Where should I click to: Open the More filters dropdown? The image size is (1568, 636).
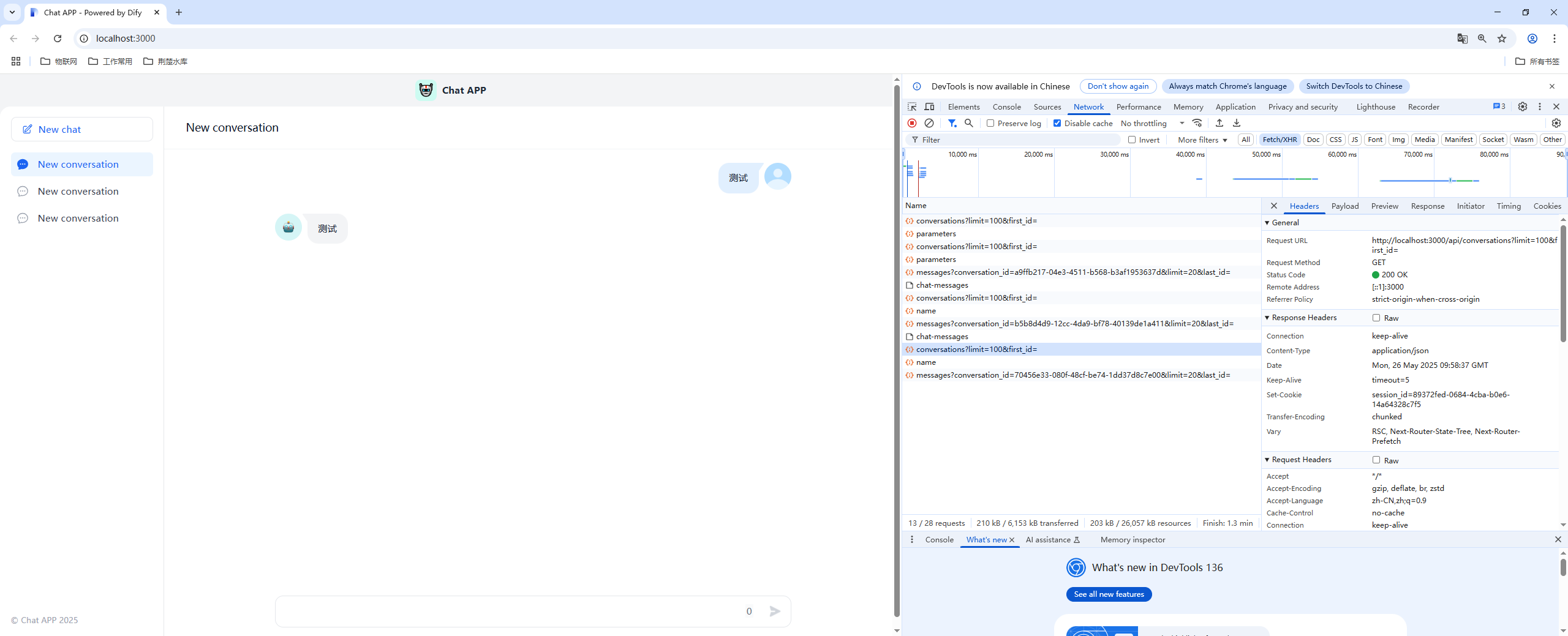pyautogui.click(x=1202, y=140)
